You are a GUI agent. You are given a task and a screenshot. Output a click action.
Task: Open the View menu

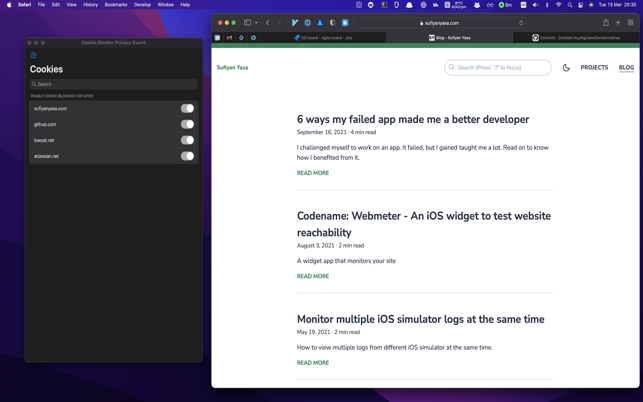[x=71, y=5]
